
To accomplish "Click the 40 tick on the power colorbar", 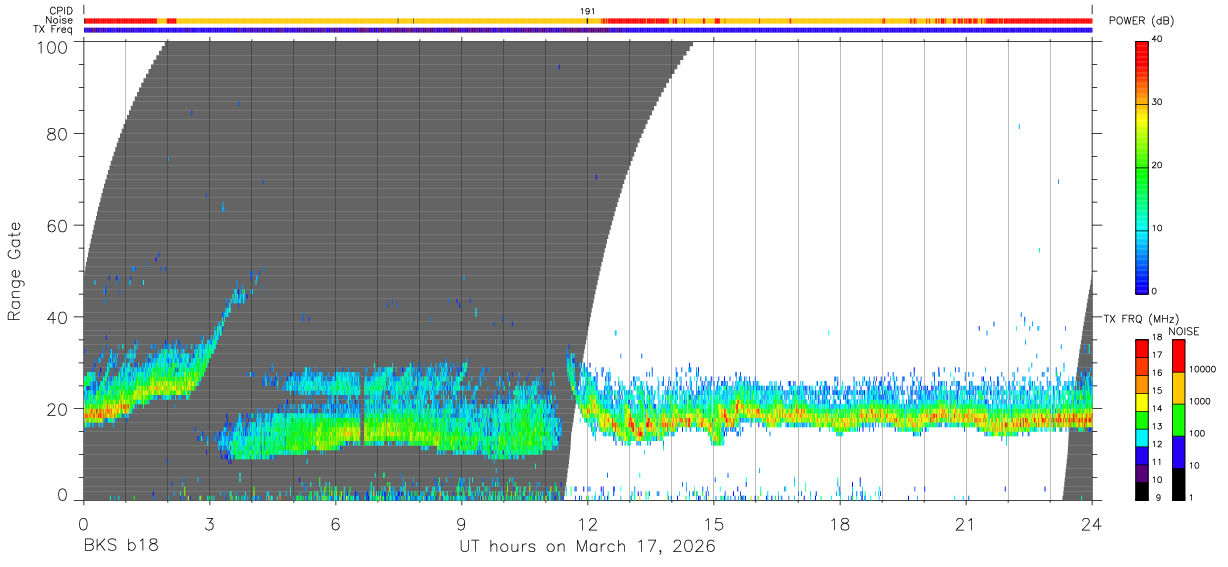I will (1158, 40).
